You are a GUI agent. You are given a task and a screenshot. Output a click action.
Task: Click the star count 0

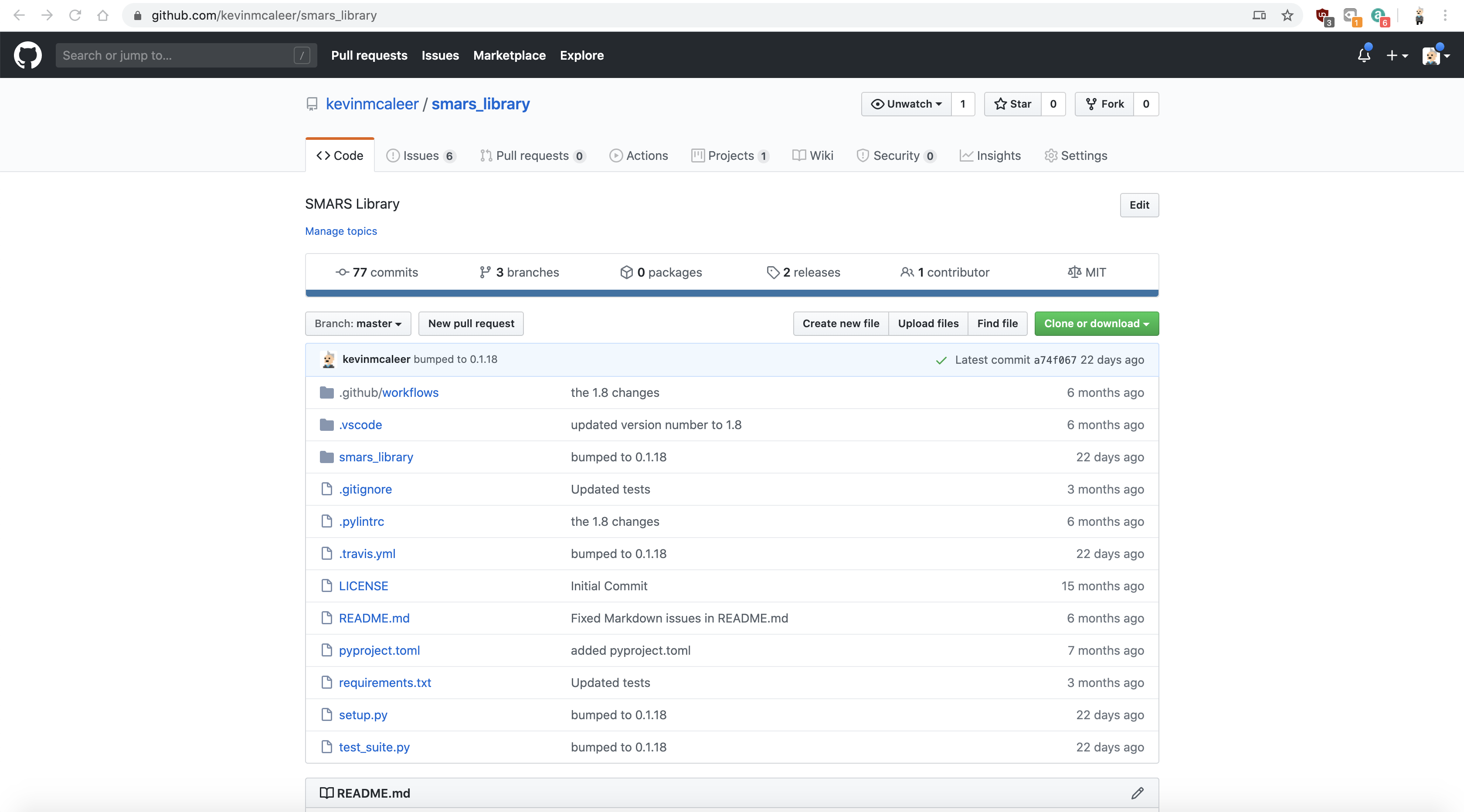[x=1053, y=104]
